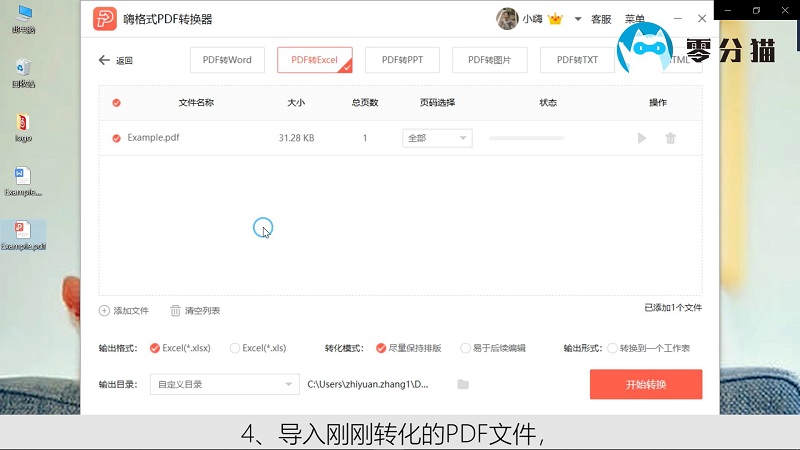
Task: Click the 31.28 KB size cell
Action: point(296,138)
